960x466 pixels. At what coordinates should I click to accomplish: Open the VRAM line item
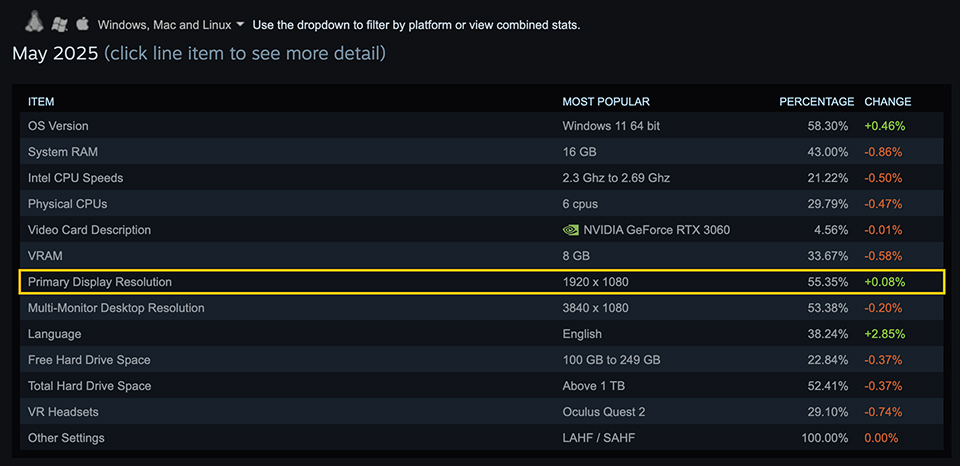(x=45, y=256)
